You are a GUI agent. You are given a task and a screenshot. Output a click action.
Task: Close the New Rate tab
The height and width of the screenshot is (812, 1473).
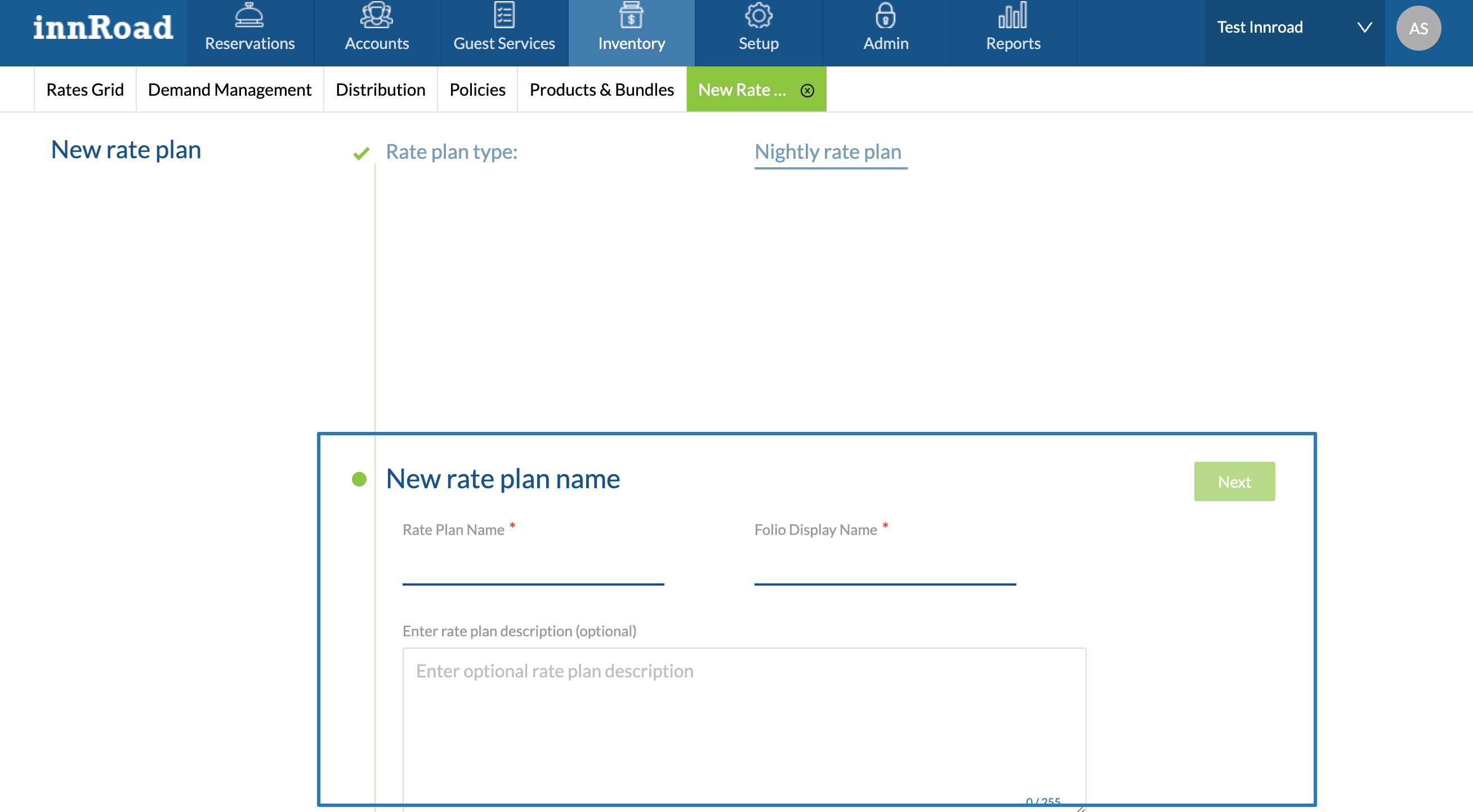click(x=807, y=90)
